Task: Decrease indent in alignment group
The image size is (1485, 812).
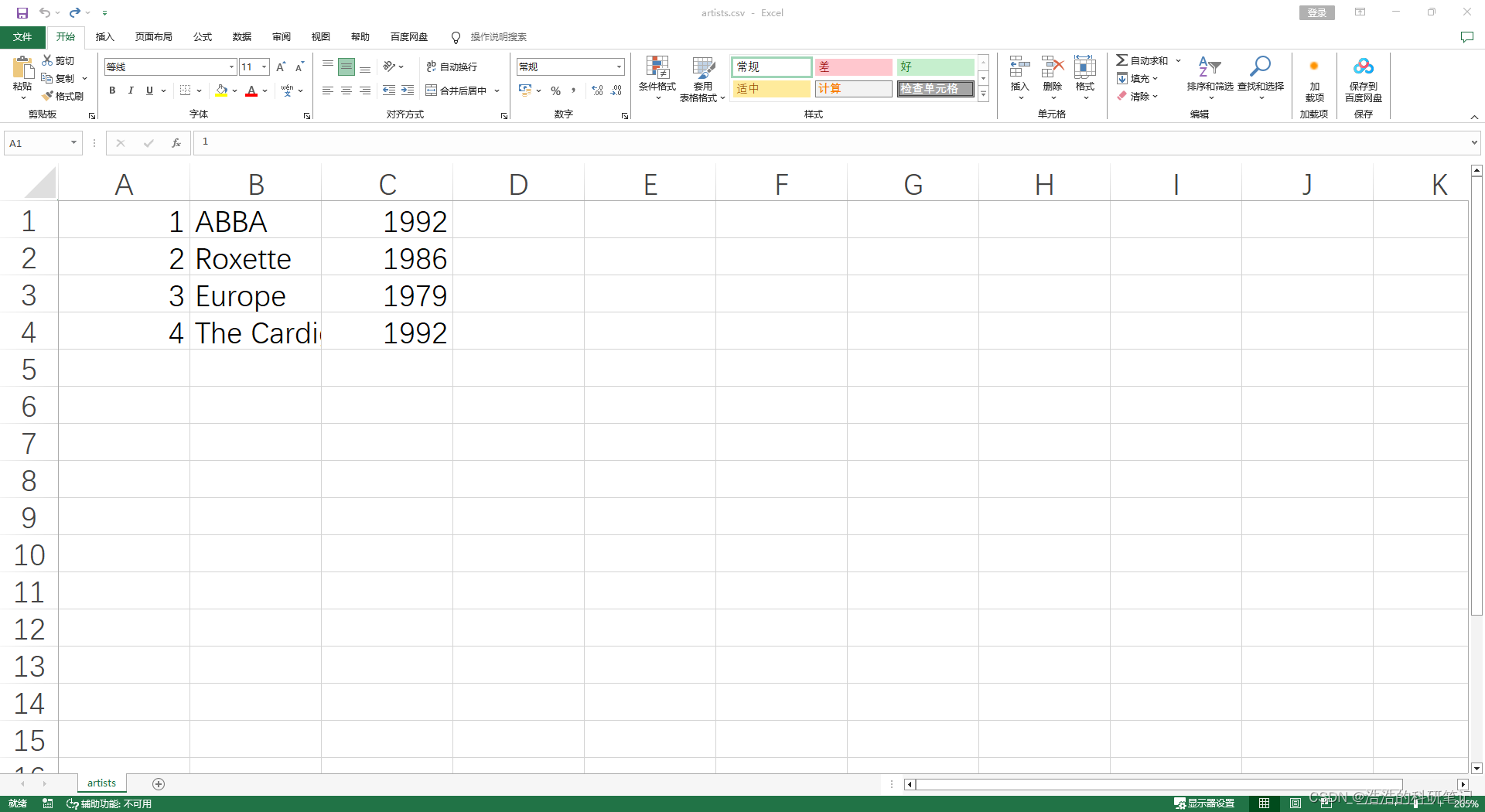Action: click(389, 90)
